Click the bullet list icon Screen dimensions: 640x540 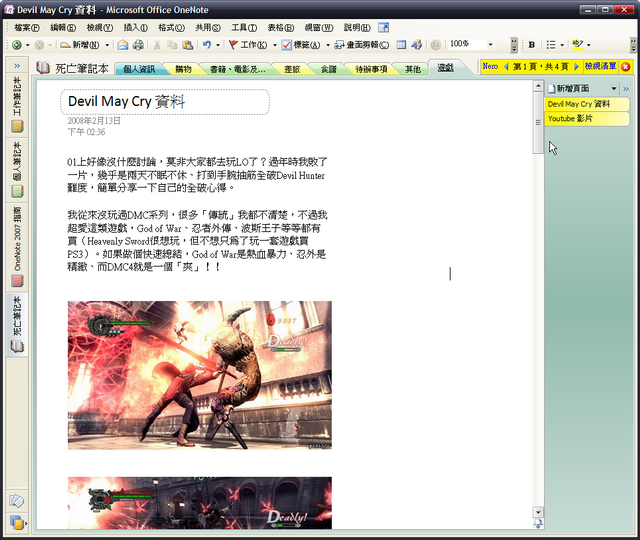coord(551,45)
